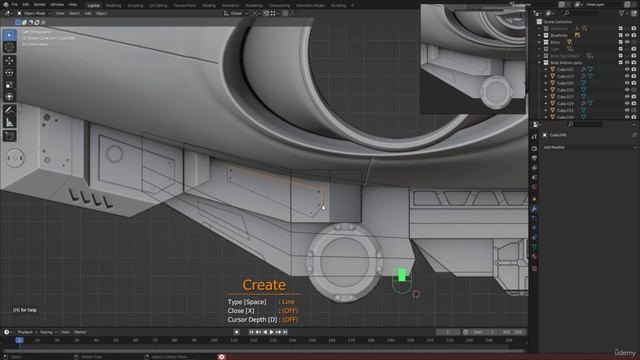Image resolution: width=640 pixels, height=360 pixels.
Task: Play the animation in reverse
Action: [265, 332]
